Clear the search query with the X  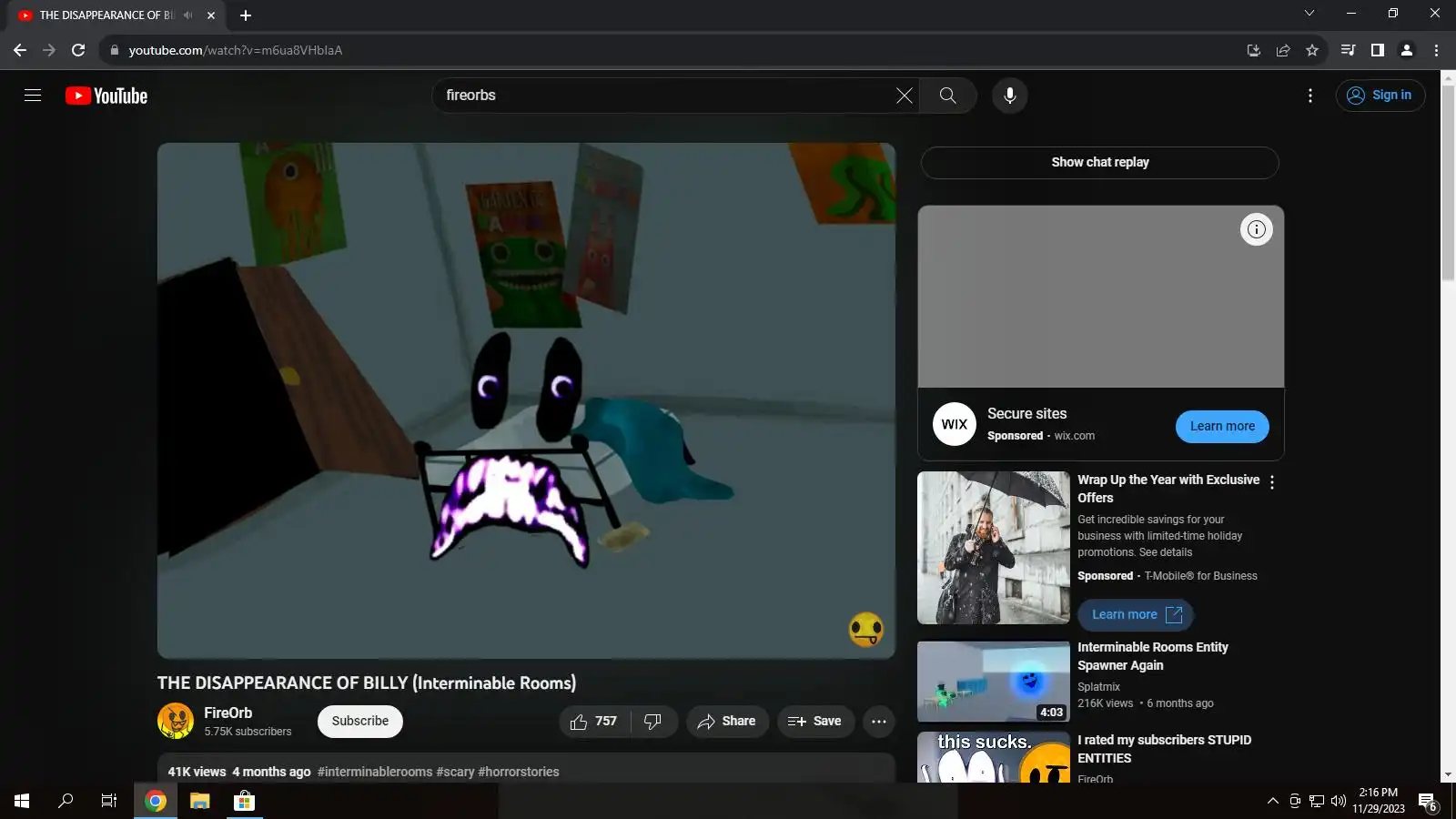pos(904,96)
